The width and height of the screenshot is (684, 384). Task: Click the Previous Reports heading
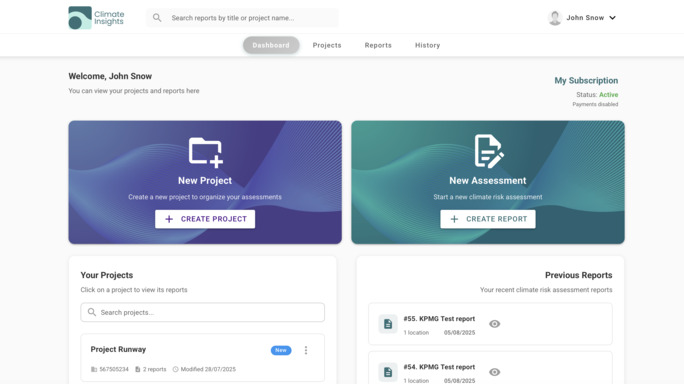coord(578,275)
